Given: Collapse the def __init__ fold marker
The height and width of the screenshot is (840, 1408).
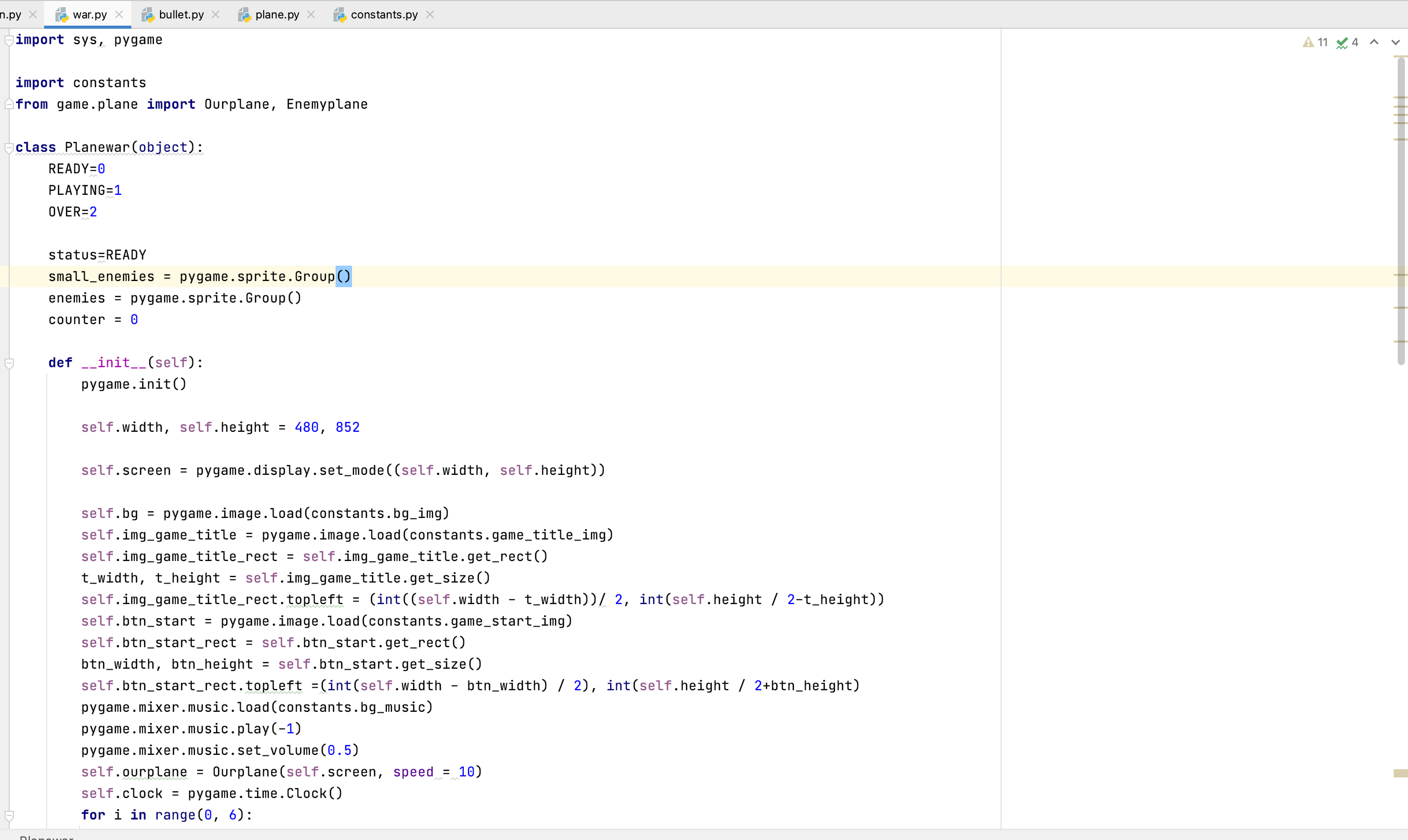Looking at the screenshot, I should click(9, 364).
